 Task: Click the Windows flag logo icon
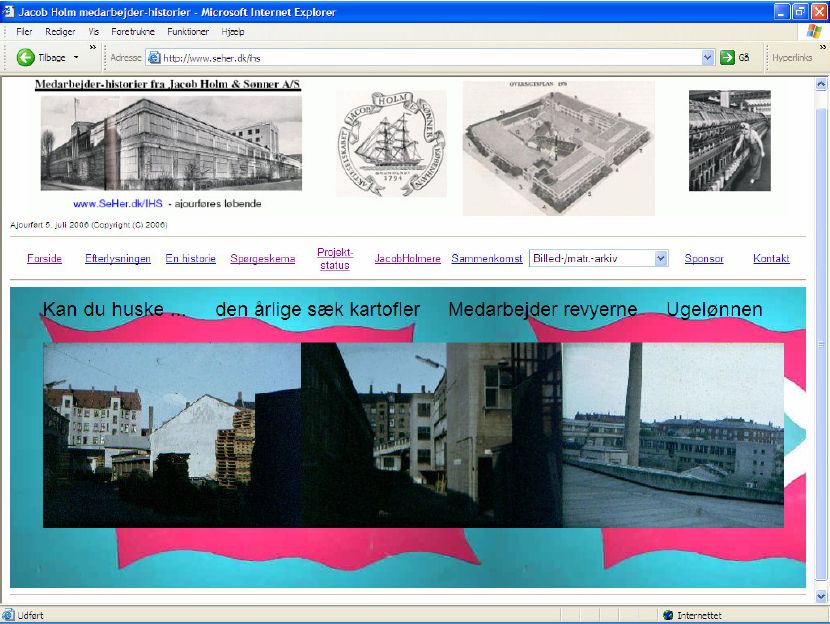pos(814,32)
